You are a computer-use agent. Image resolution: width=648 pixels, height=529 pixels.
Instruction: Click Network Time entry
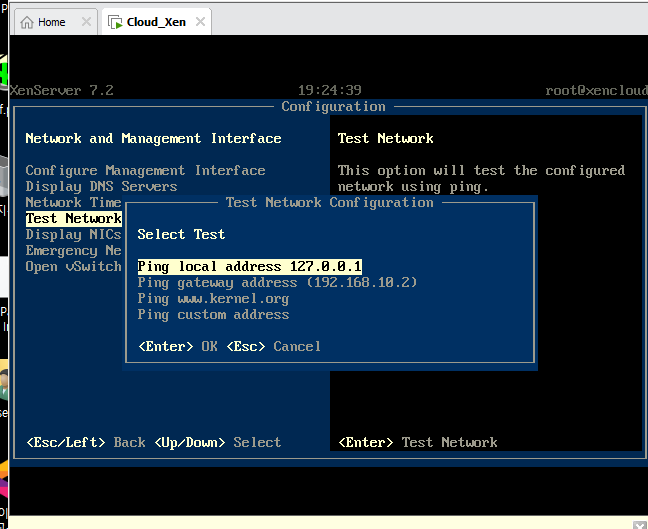(x=74, y=203)
